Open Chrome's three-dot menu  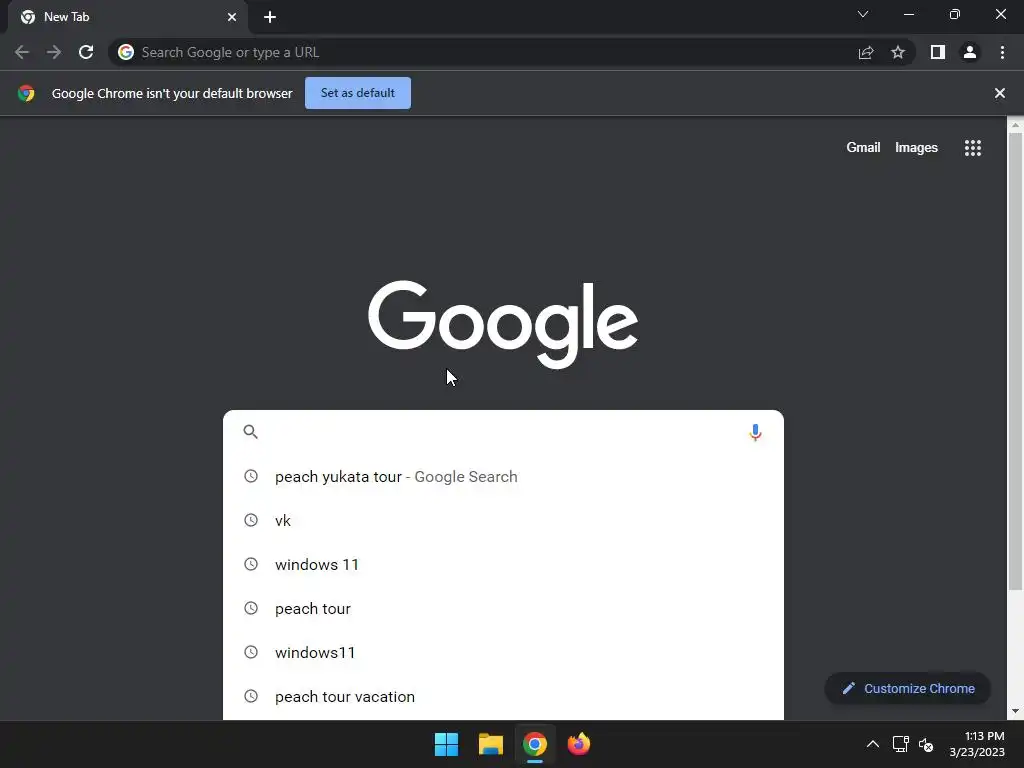tap(1002, 52)
